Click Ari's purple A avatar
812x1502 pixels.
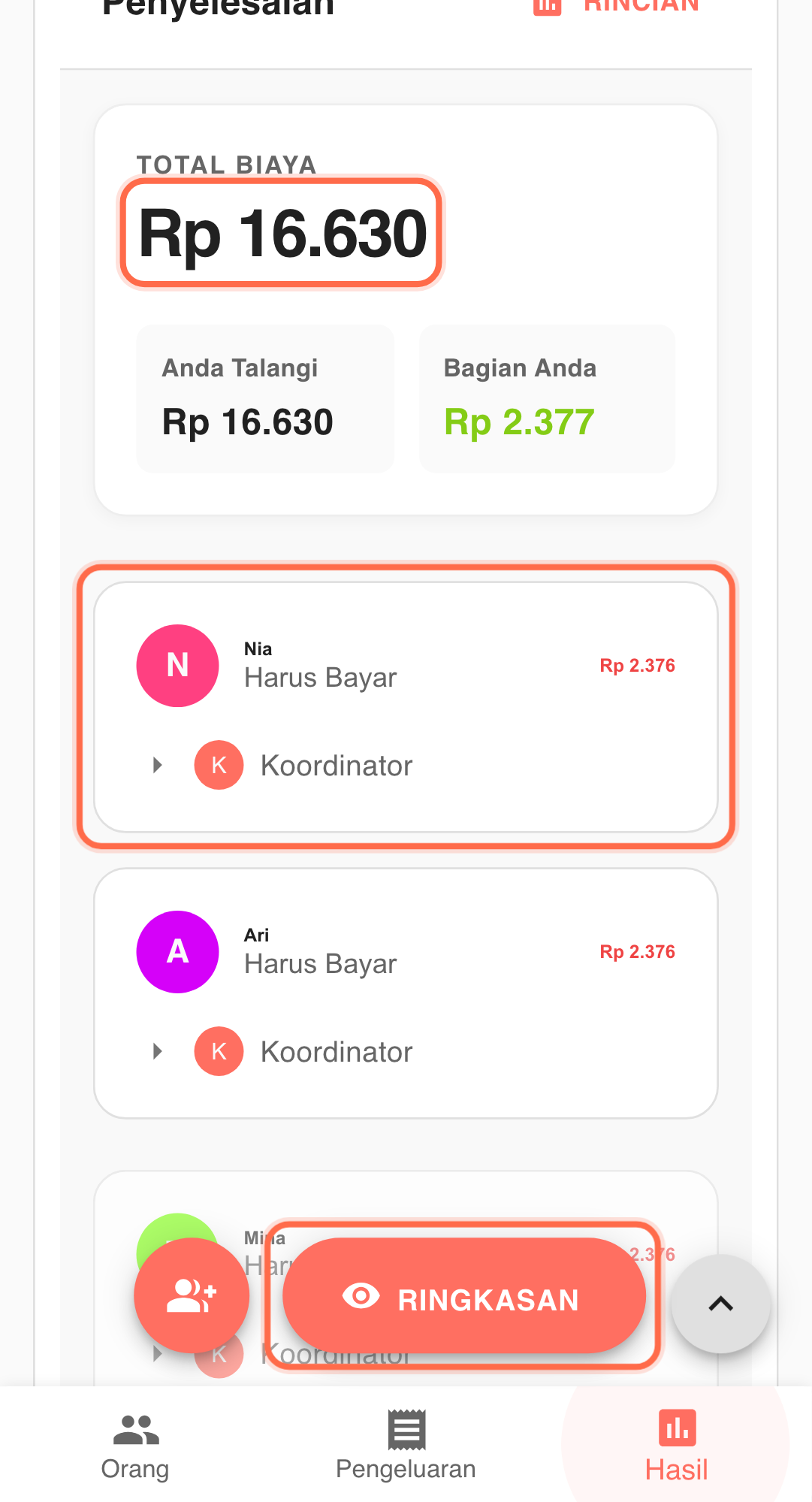[177, 952]
